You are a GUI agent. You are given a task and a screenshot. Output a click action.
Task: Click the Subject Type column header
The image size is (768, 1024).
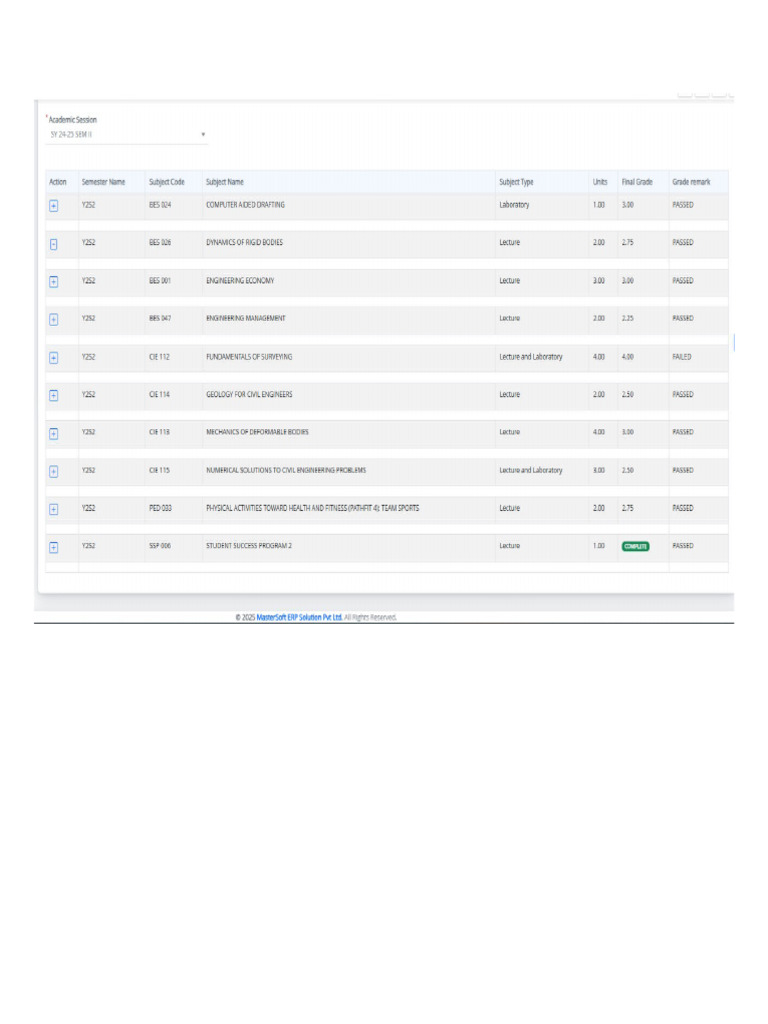516,182
